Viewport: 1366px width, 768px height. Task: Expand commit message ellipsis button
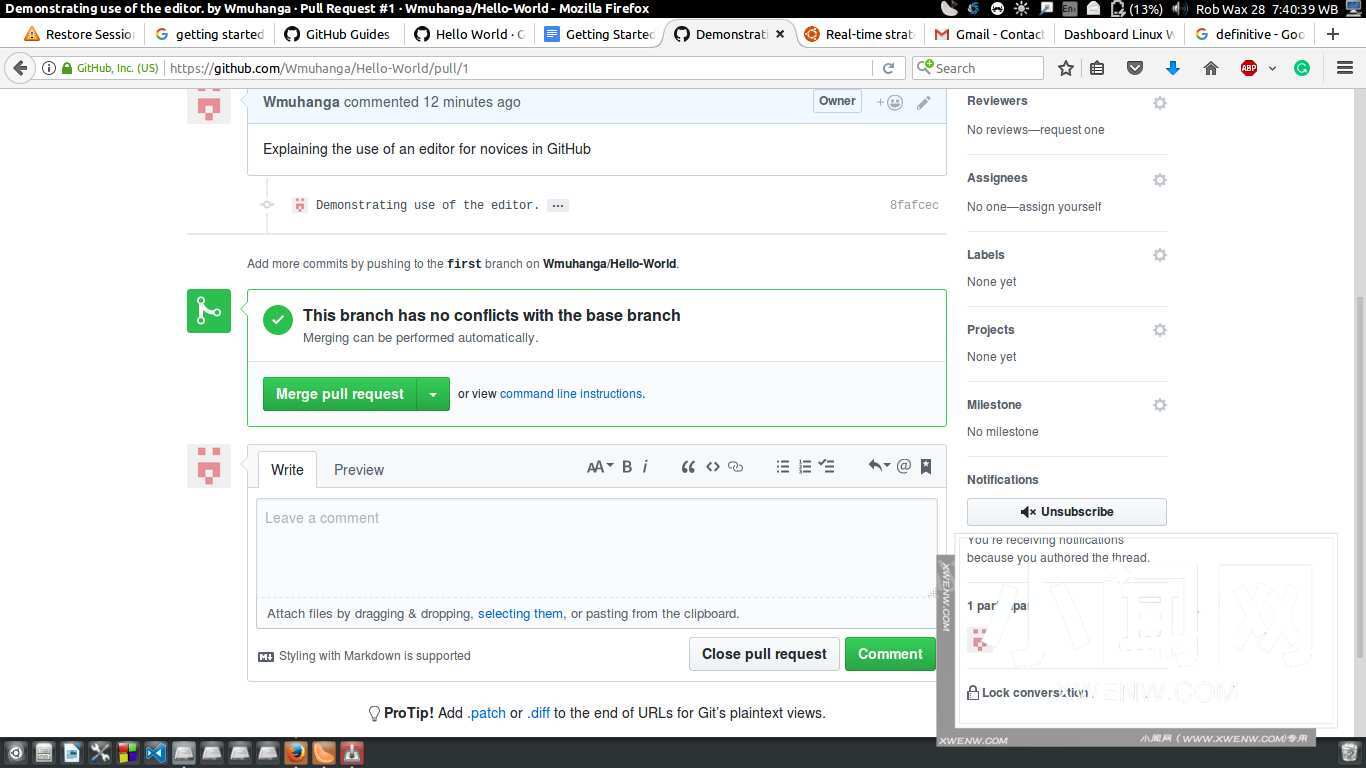(x=558, y=205)
